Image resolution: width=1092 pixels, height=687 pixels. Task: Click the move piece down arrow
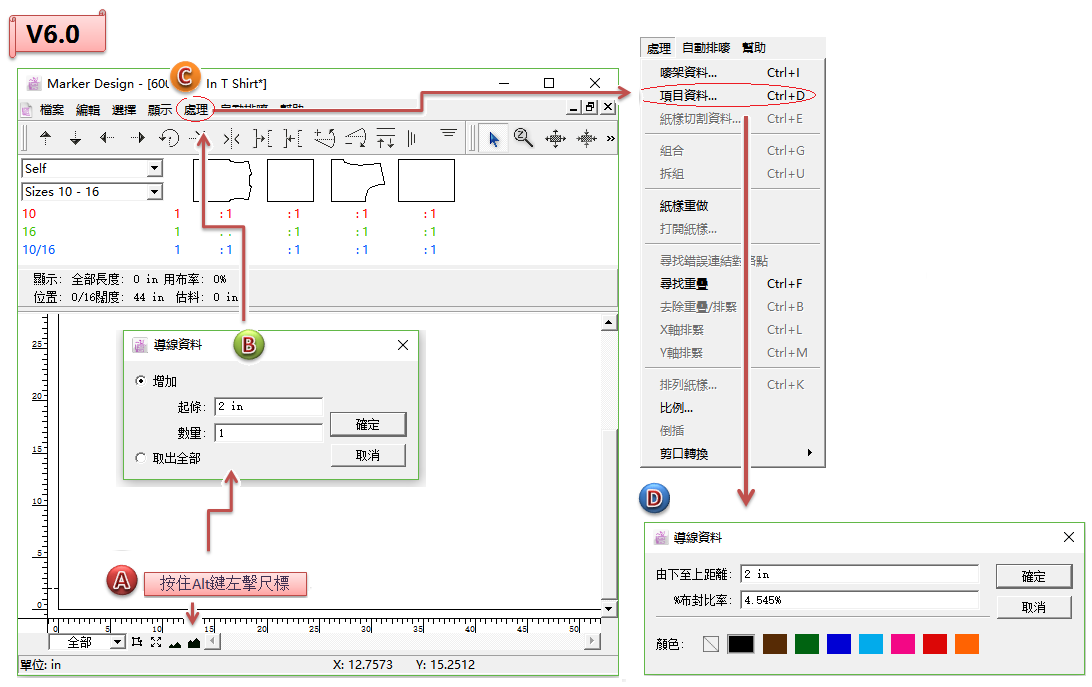click(75, 138)
